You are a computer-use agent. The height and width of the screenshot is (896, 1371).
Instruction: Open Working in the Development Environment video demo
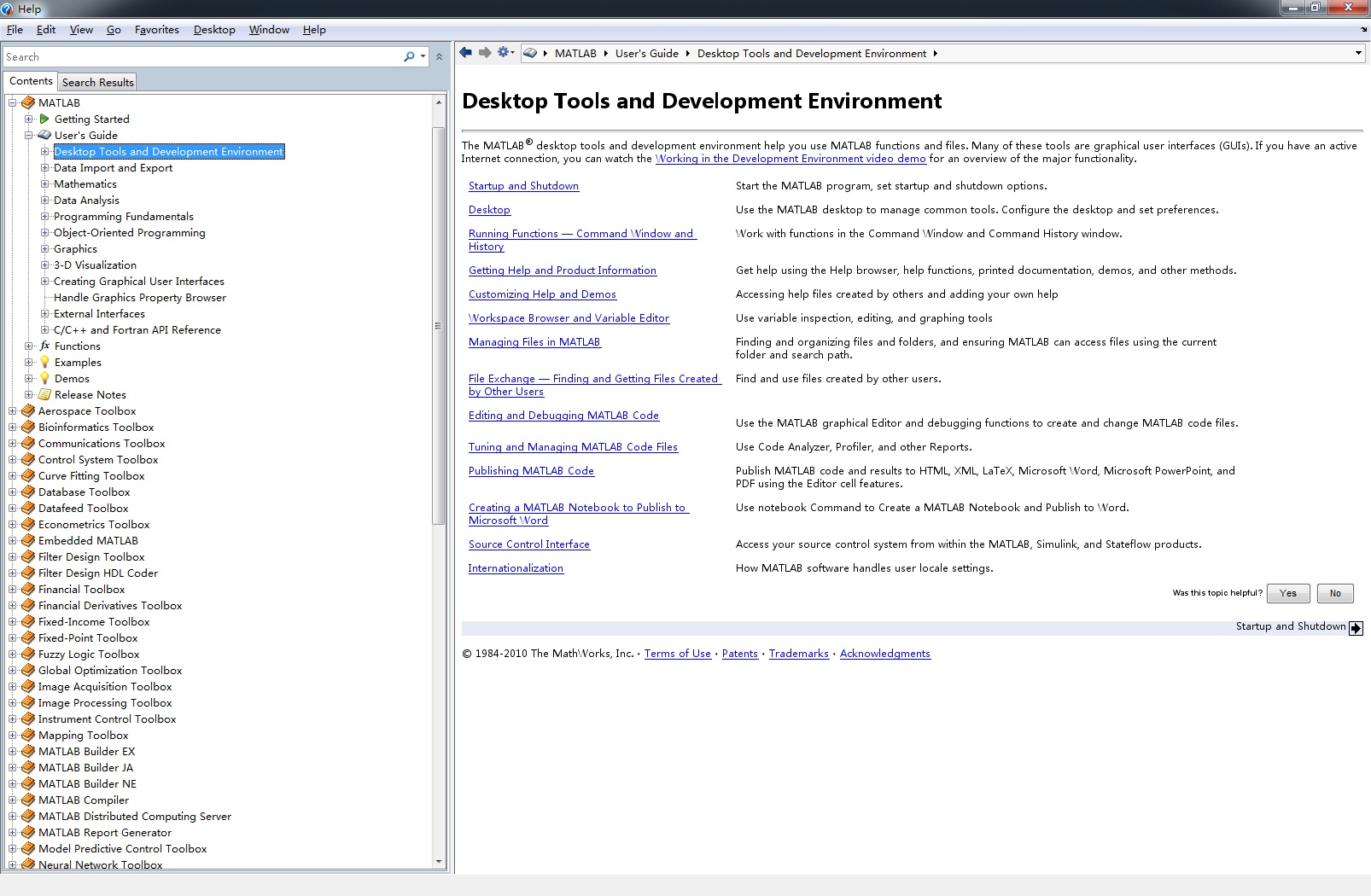[x=791, y=158]
